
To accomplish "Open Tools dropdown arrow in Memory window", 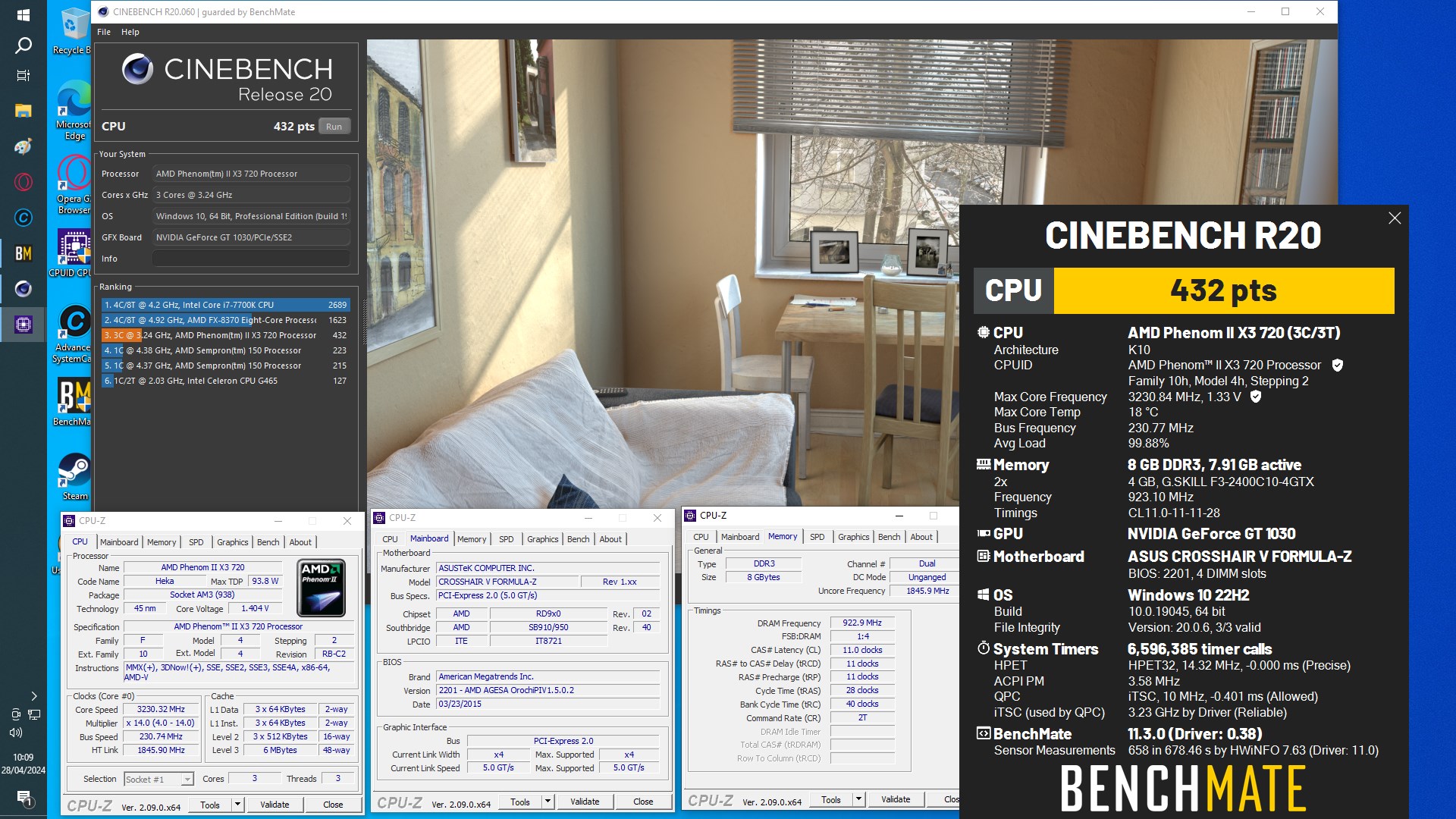I will tap(858, 799).
